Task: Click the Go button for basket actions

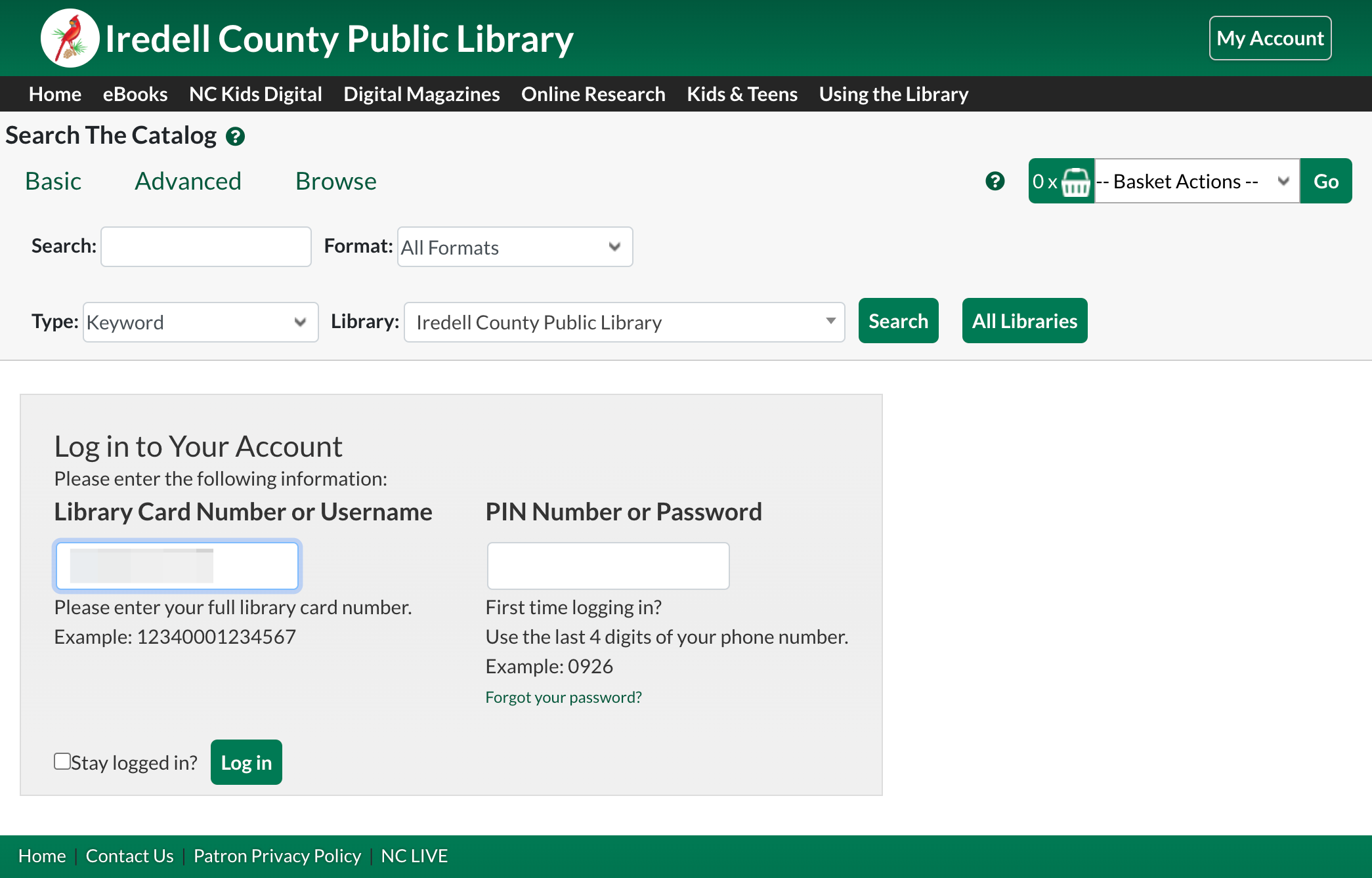Action: tap(1326, 181)
